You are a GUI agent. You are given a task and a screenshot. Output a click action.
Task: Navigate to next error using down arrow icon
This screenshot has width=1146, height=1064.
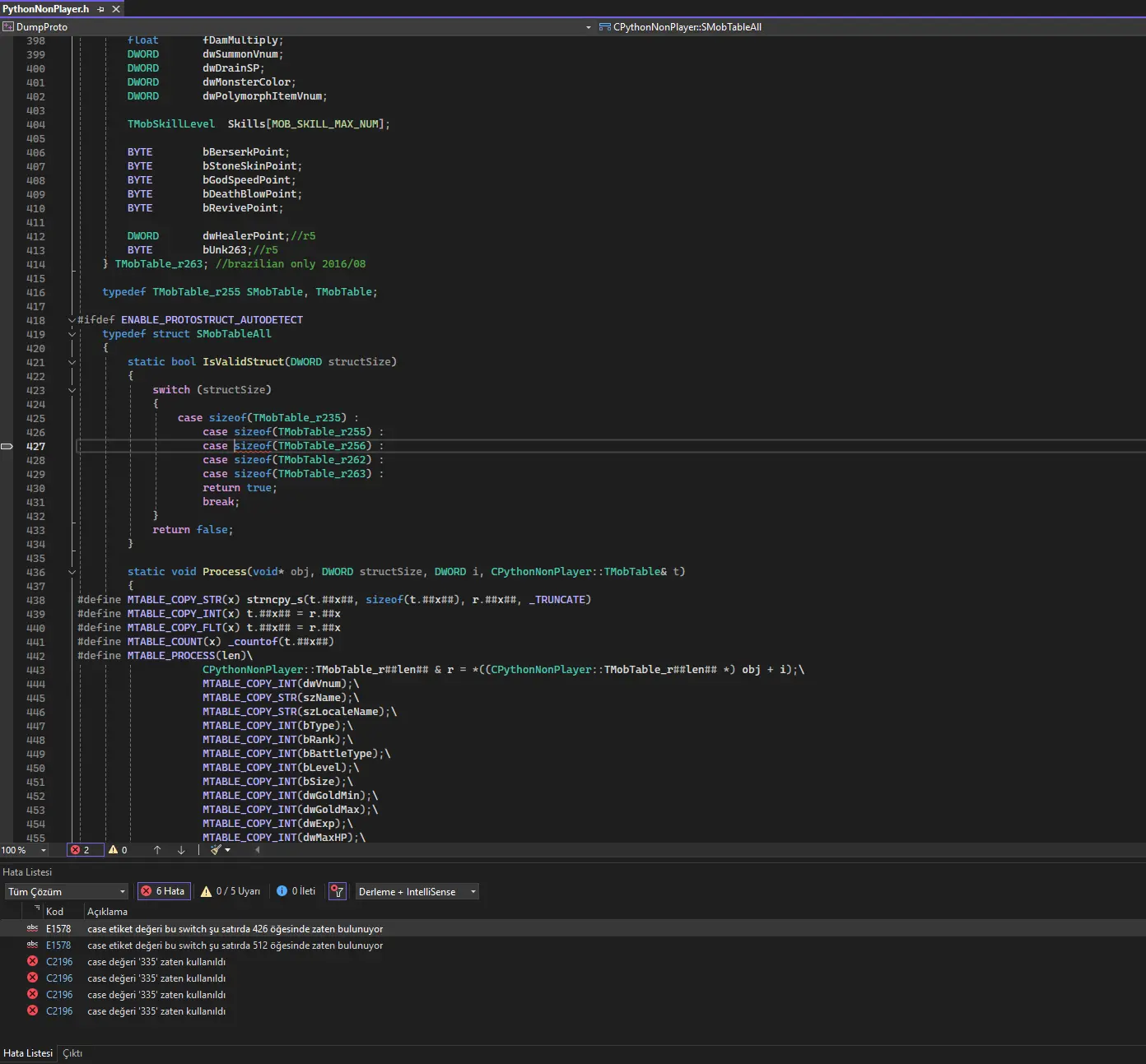tap(181, 850)
